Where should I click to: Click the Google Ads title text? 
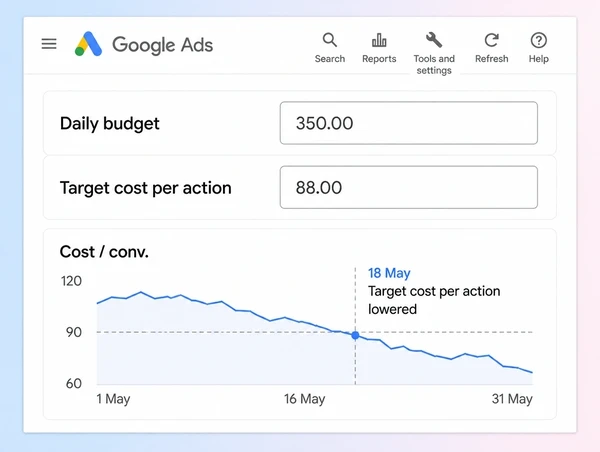[163, 45]
